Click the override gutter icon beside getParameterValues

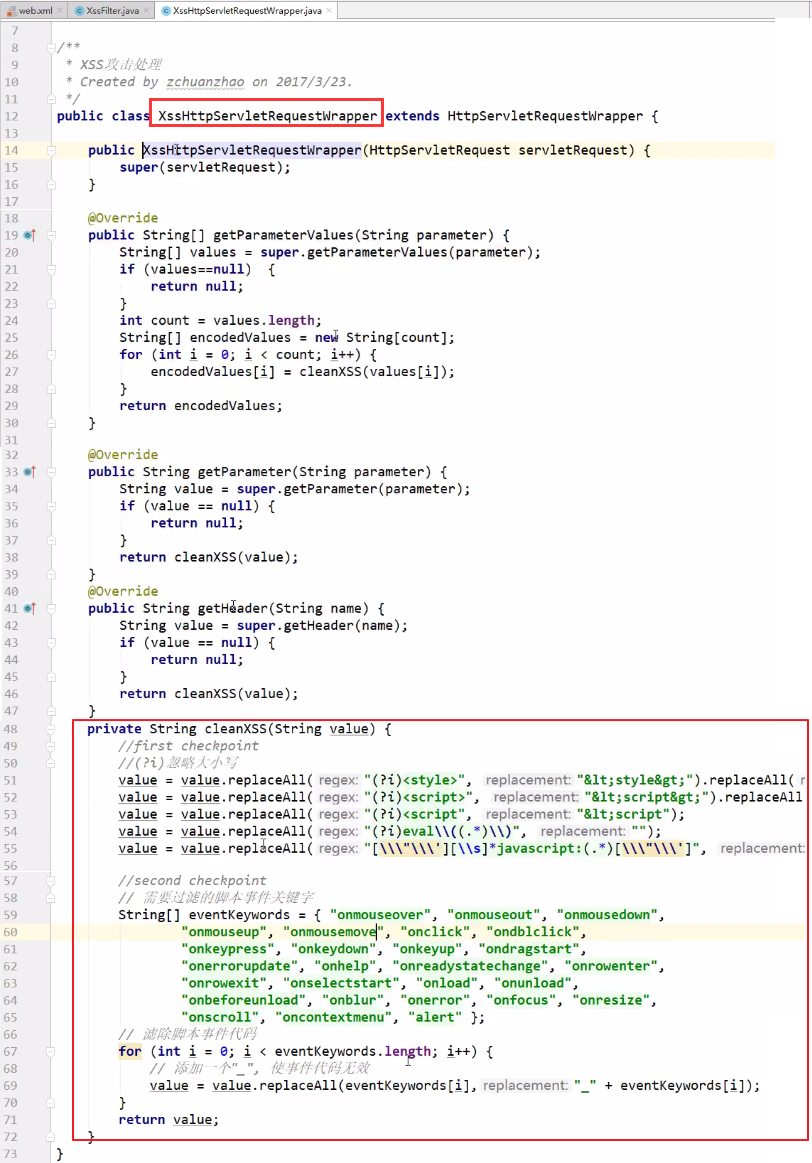click(x=29, y=235)
